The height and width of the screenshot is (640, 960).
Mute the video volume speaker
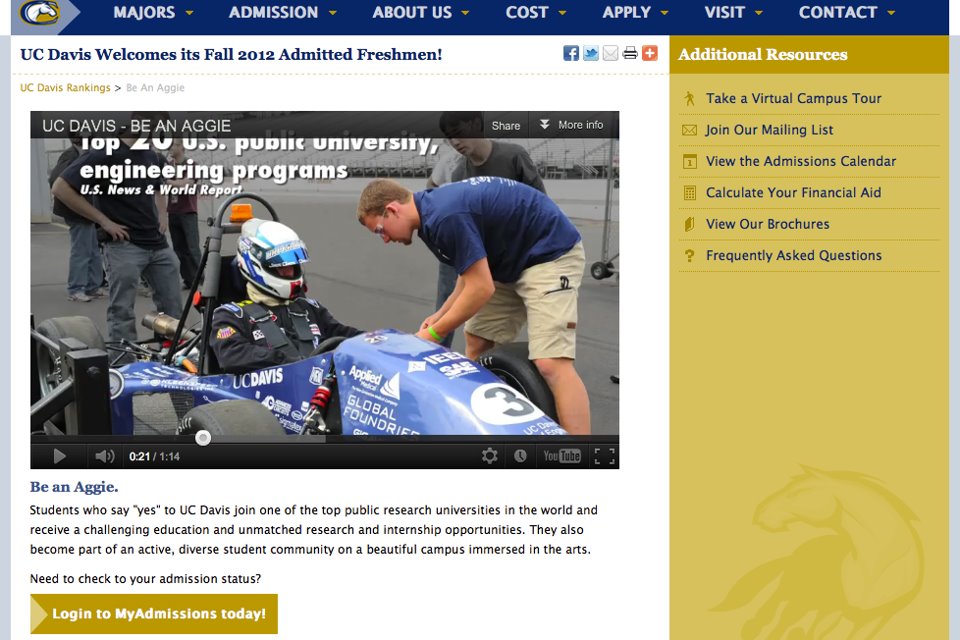[x=105, y=456]
